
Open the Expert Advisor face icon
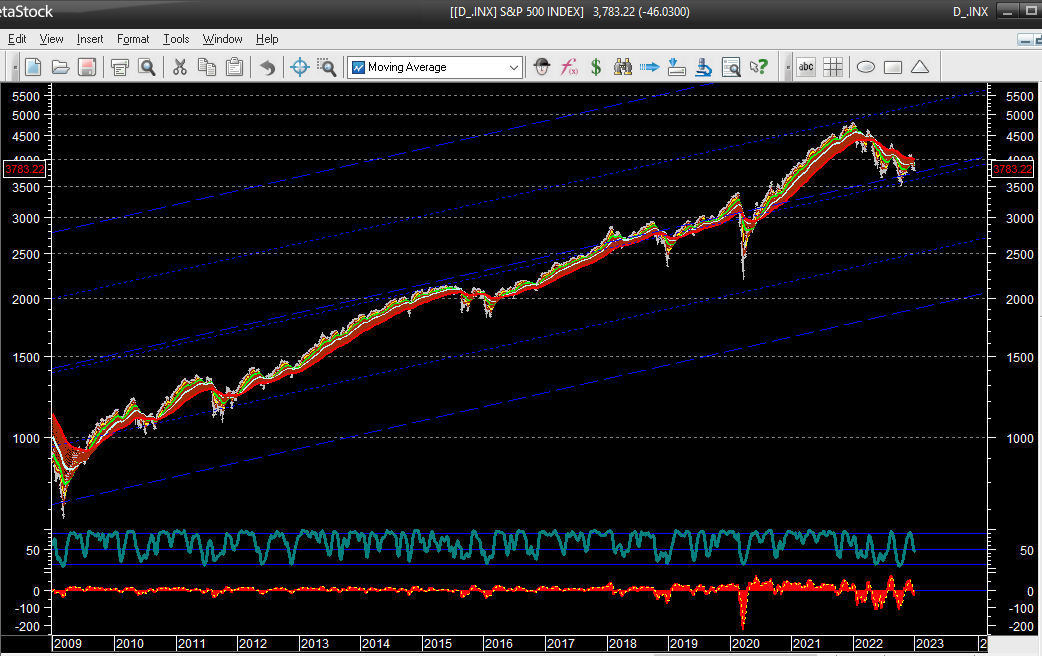click(x=541, y=67)
